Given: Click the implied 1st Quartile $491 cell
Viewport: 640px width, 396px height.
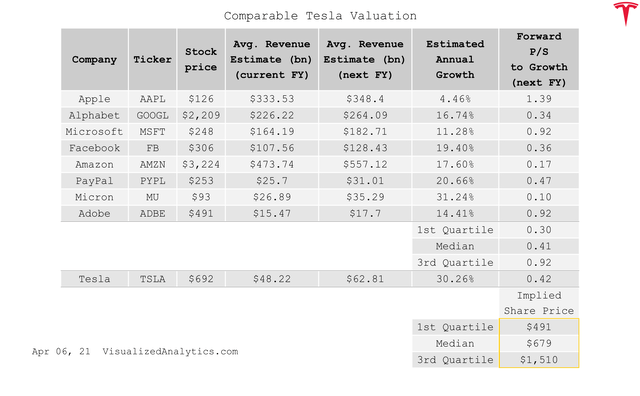Looking at the screenshot, I should 539,327.
